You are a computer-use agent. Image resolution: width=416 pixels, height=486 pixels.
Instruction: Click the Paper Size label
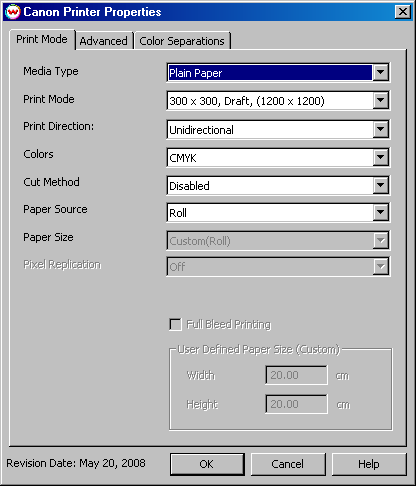[48, 237]
